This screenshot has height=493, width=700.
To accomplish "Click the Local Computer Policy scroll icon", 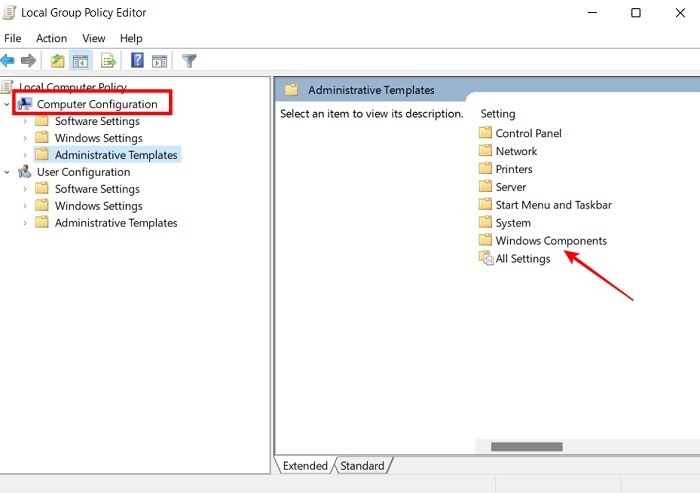I will 7,87.
